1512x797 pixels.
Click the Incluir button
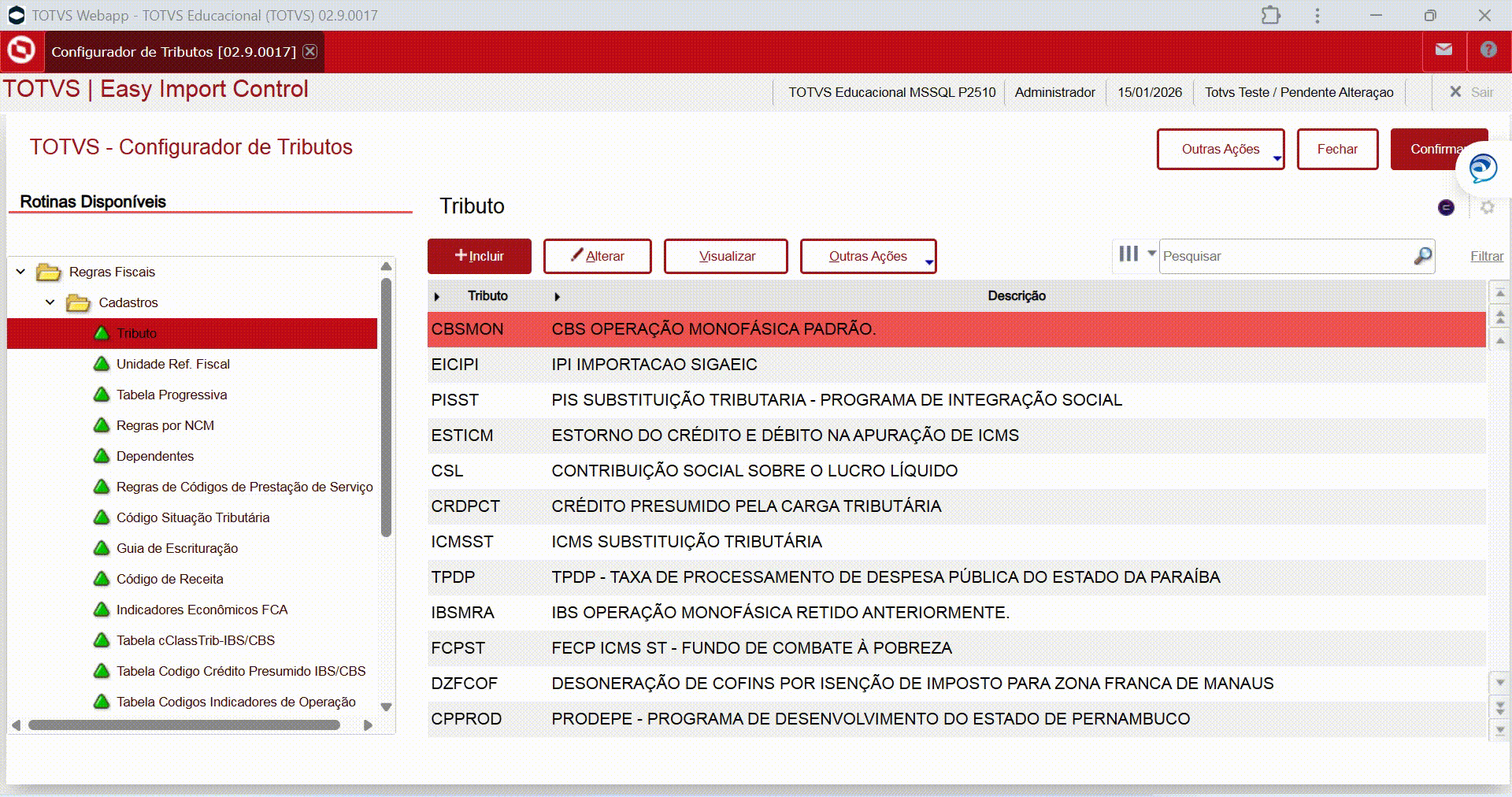click(479, 256)
